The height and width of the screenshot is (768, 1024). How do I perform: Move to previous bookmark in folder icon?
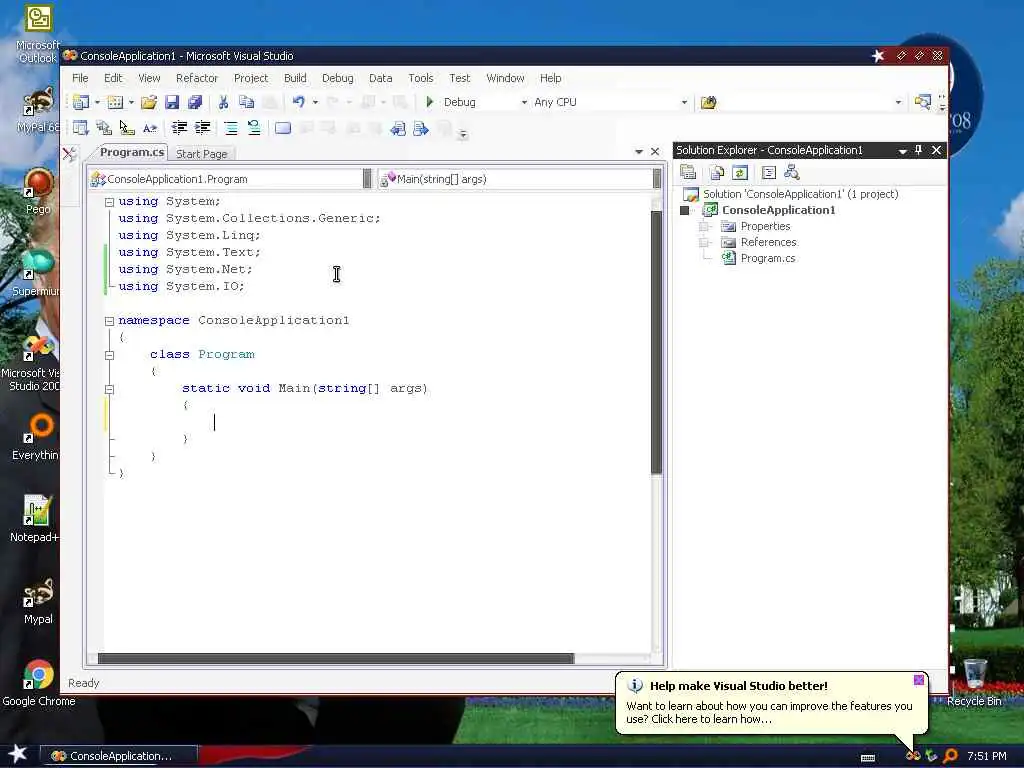click(x=398, y=129)
